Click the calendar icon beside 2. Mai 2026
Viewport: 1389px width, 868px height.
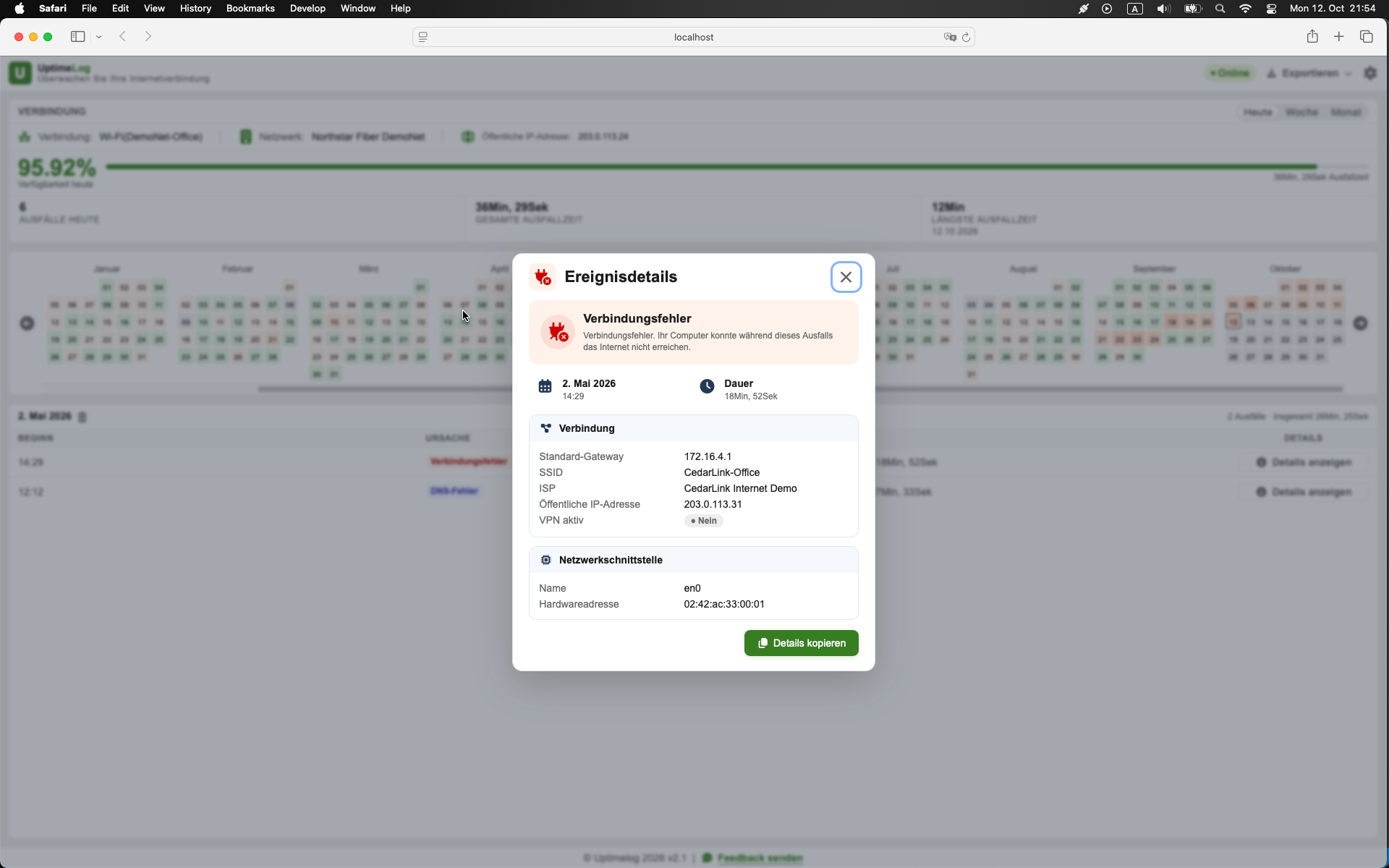(x=545, y=386)
